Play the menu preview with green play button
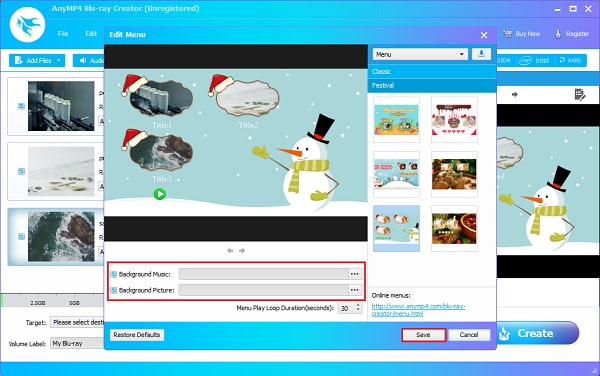This screenshot has height=376, width=600. click(x=160, y=194)
